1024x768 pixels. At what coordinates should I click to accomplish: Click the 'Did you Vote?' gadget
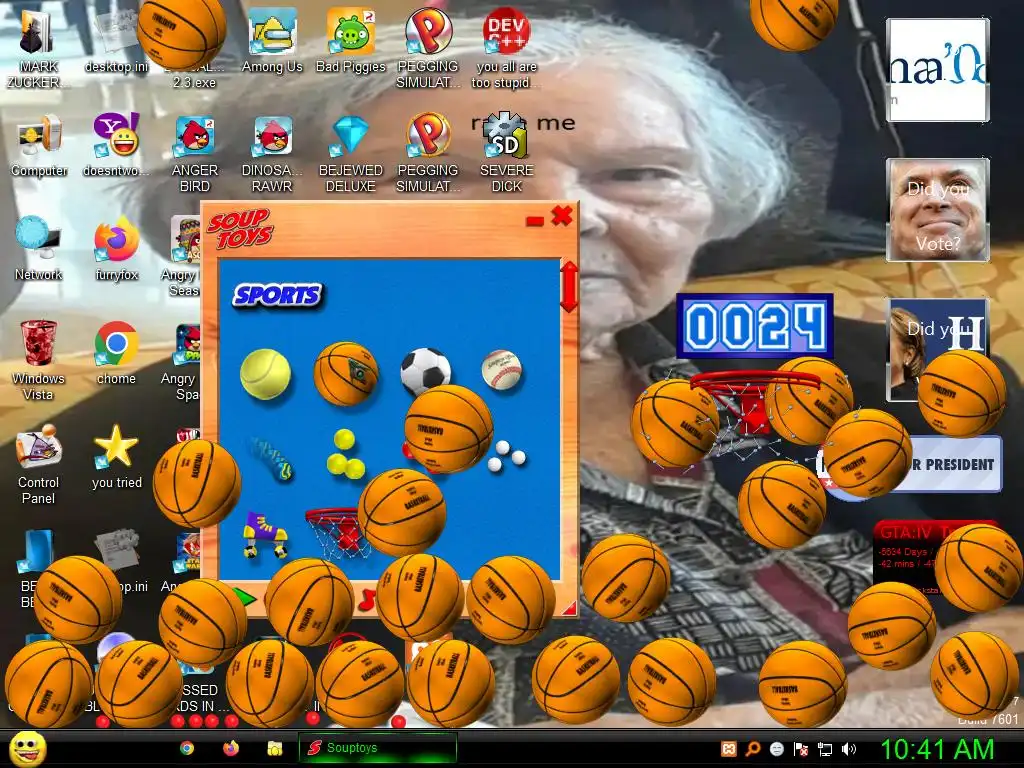pos(937,210)
